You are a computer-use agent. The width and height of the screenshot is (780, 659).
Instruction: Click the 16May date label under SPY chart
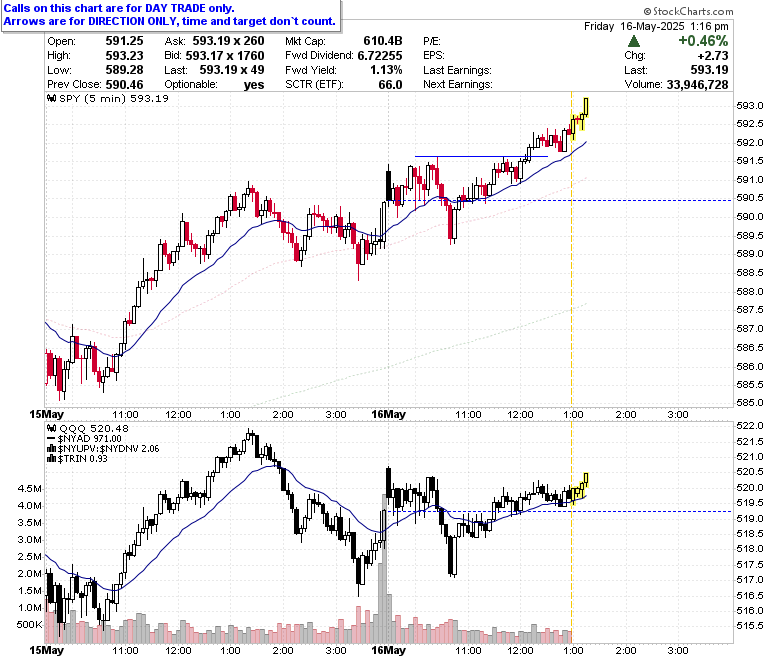(389, 414)
